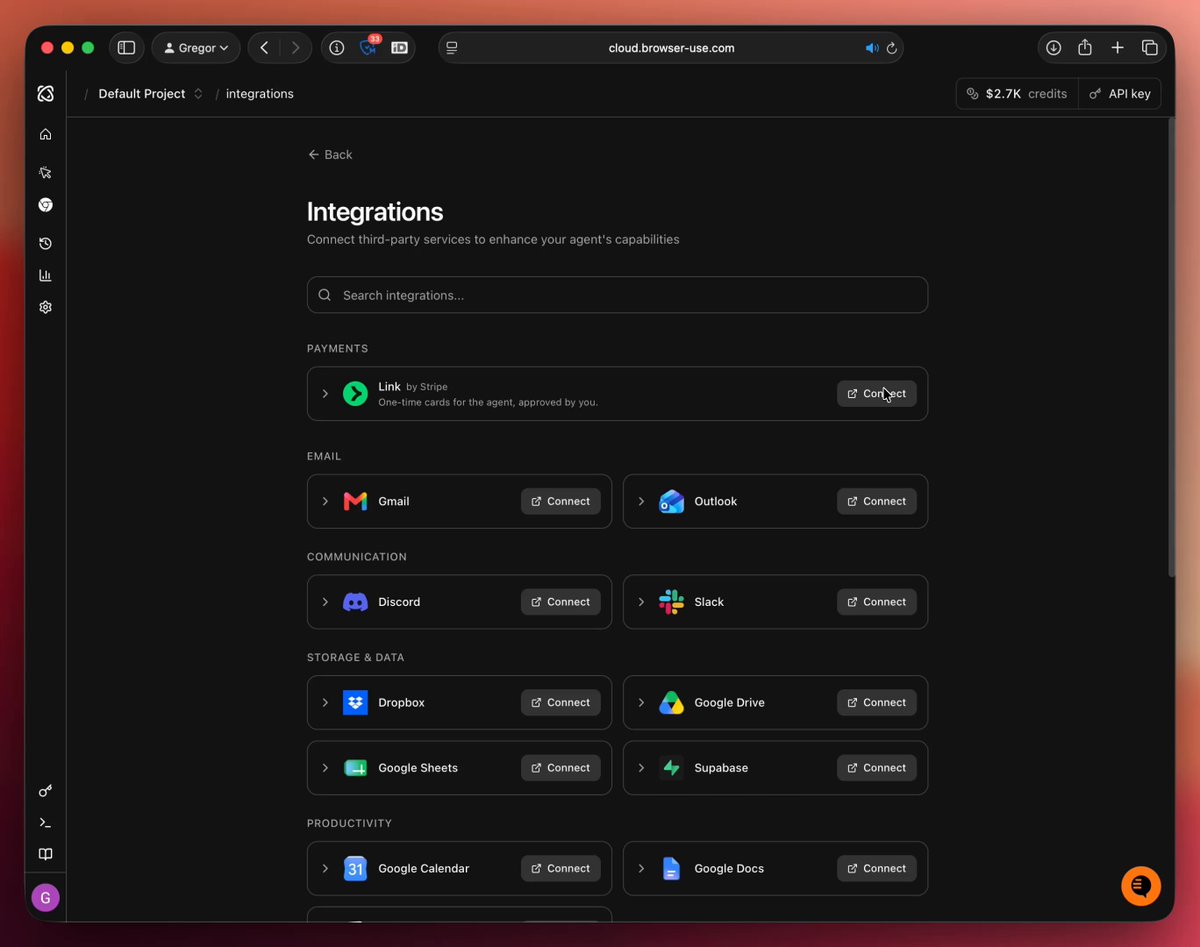
Task: Click the info circle icon in Safari toolbar
Action: 337,48
